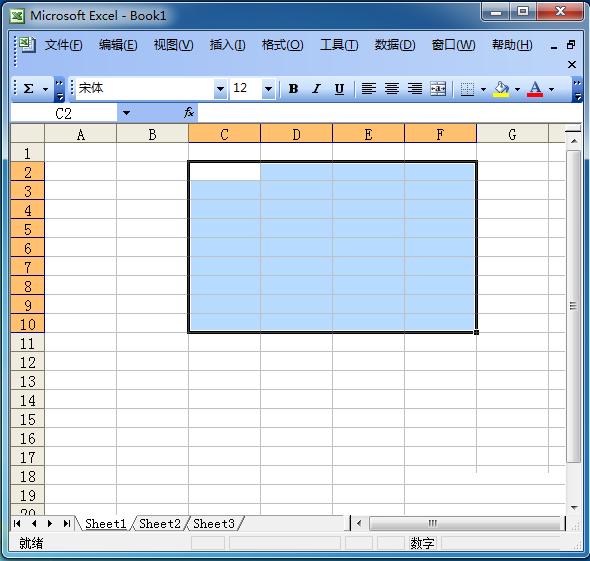Go to the next sheet tab arrow
The height and width of the screenshot is (561, 590).
(x=50, y=523)
